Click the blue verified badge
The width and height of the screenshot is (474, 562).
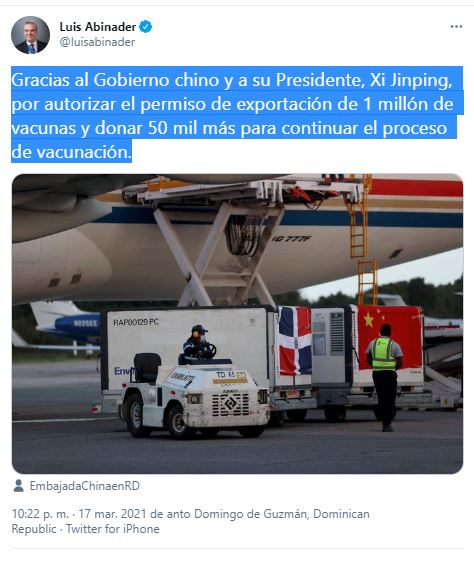tap(146, 27)
